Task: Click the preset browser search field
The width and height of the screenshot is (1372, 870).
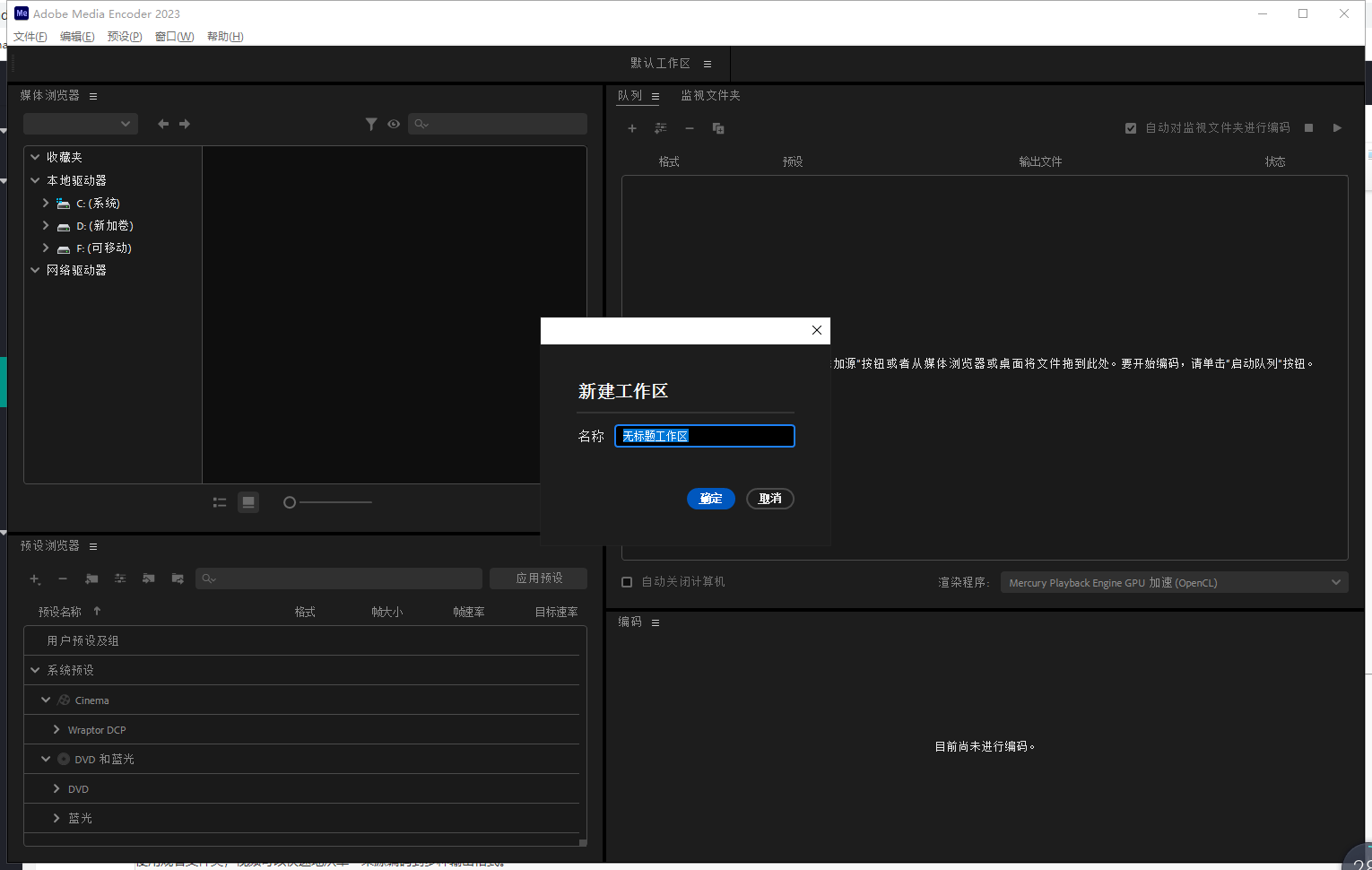Action: (x=339, y=579)
